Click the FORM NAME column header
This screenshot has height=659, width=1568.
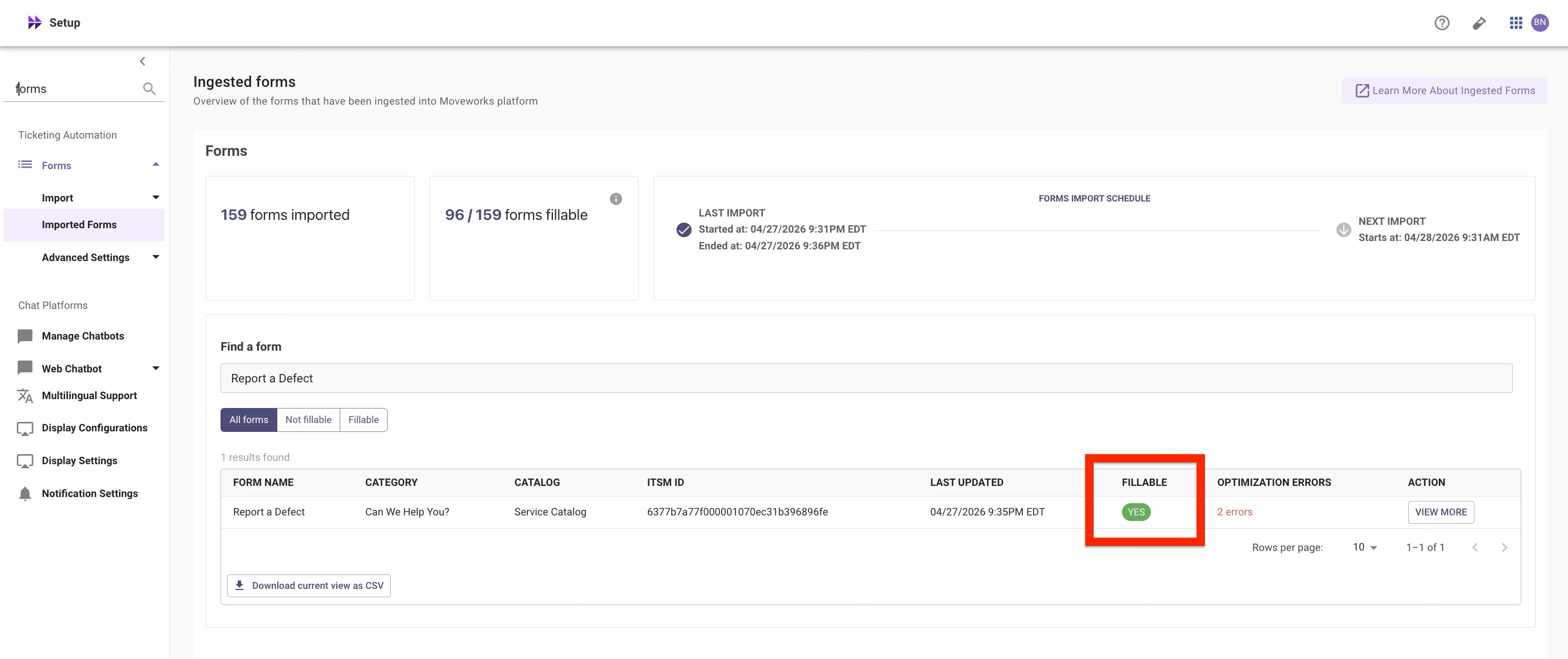click(x=263, y=483)
